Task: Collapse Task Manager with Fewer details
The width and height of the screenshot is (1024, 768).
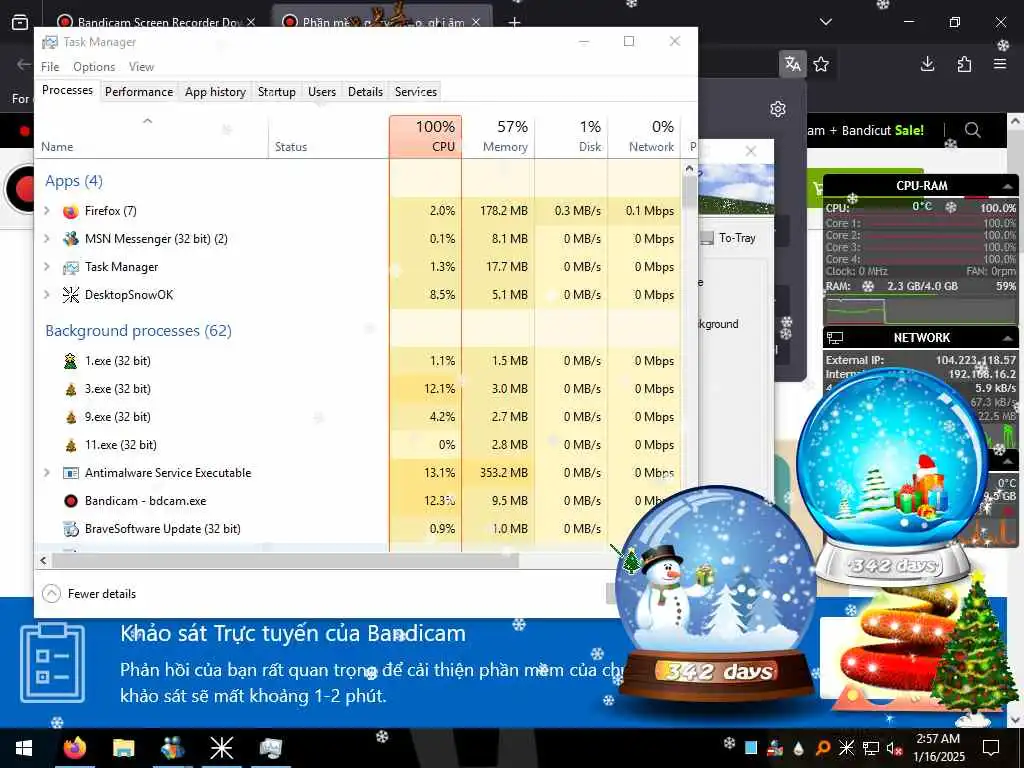Action: [x=89, y=594]
